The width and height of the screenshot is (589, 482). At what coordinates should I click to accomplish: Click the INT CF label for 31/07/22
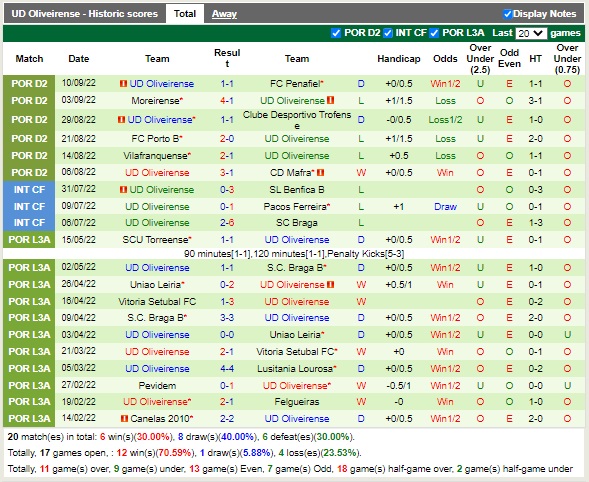pos(29,189)
